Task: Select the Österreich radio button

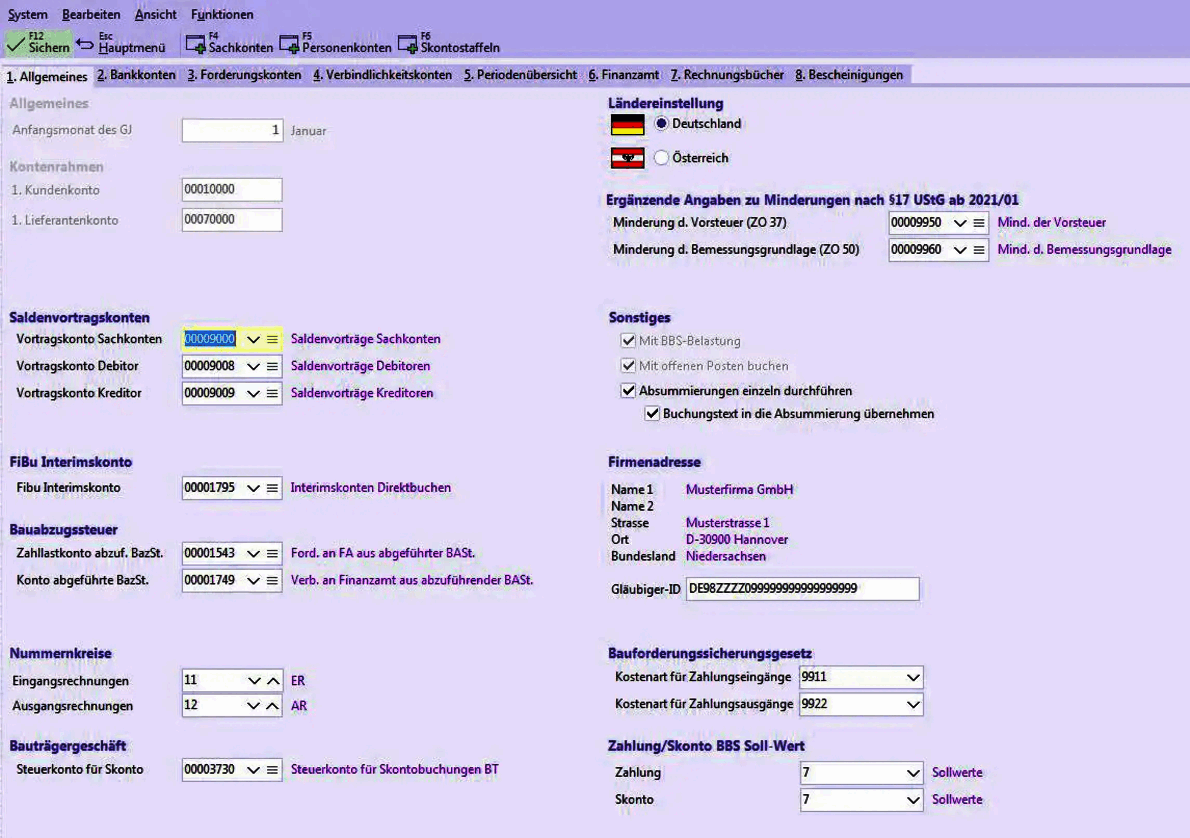Action: coord(660,156)
